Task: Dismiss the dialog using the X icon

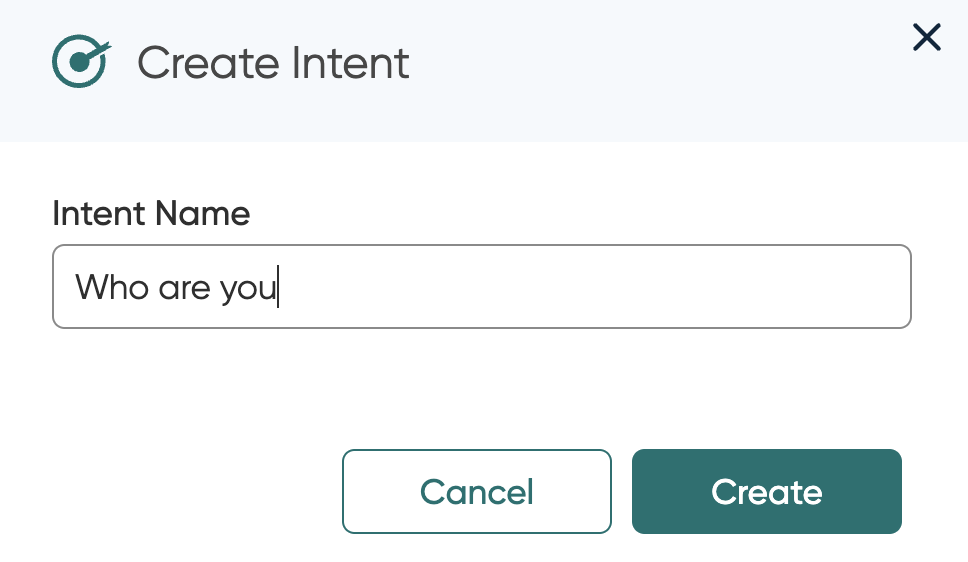Action: point(927,38)
